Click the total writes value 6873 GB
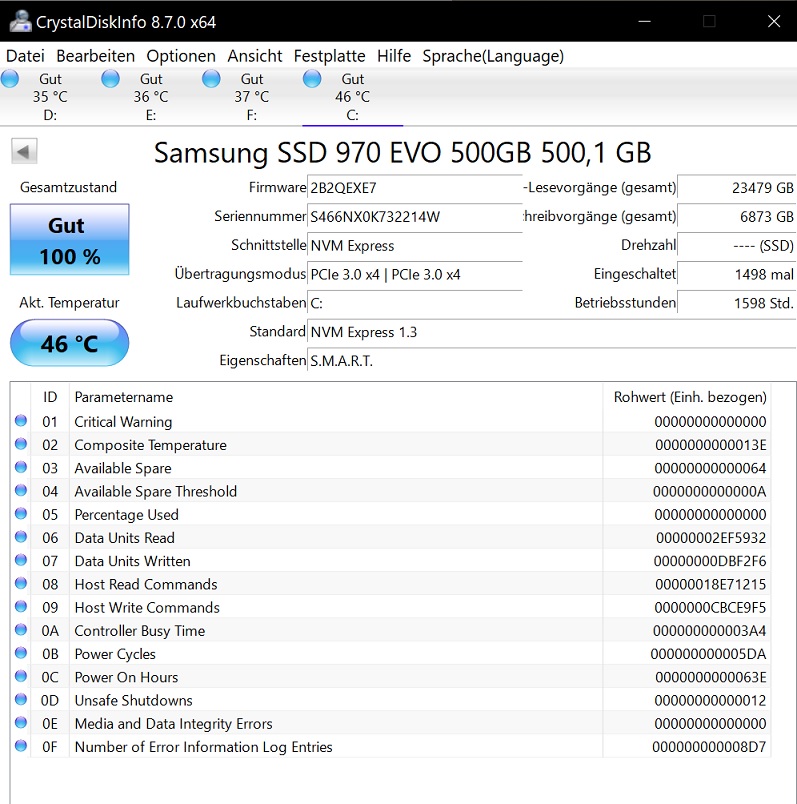The height and width of the screenshot is (804, 797). (736, 216)
